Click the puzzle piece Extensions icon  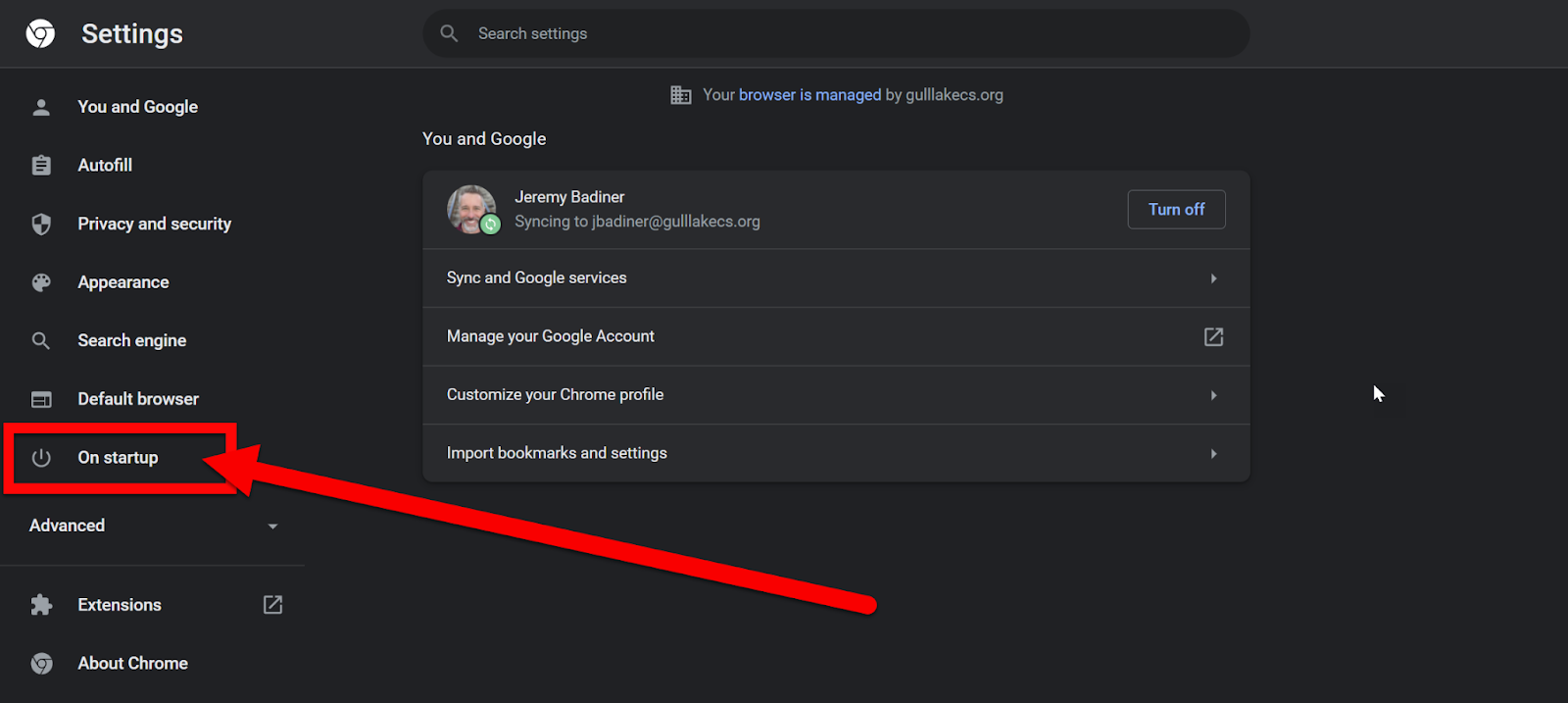click(41, 605)
